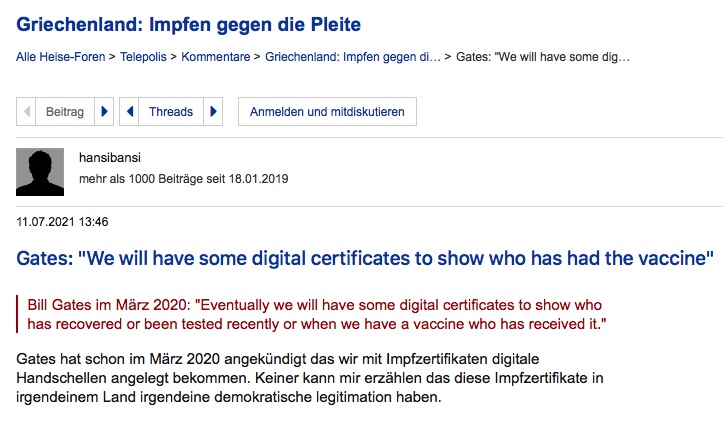This screenshot has width=723, height=425.
Task: Click the blue post heading about digital certificates
Action: coord(365,258)
